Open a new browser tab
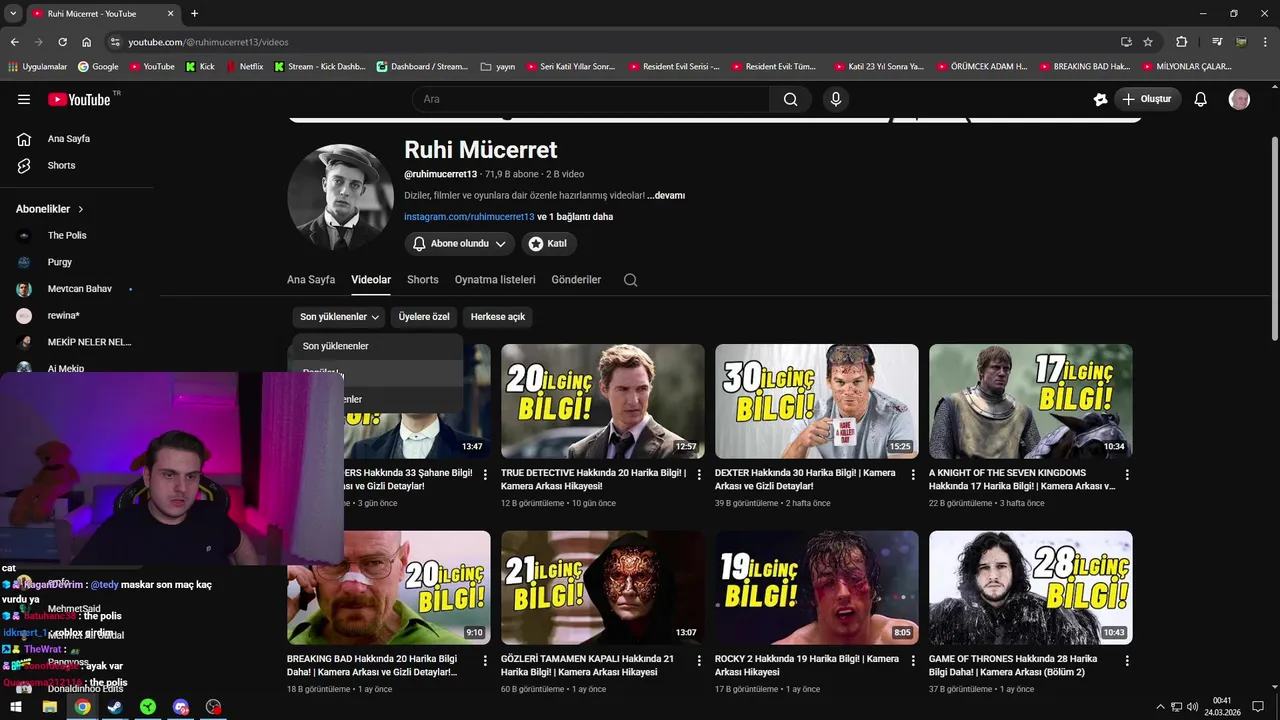This screenshot has width=1280, height=720. [194, 13]
